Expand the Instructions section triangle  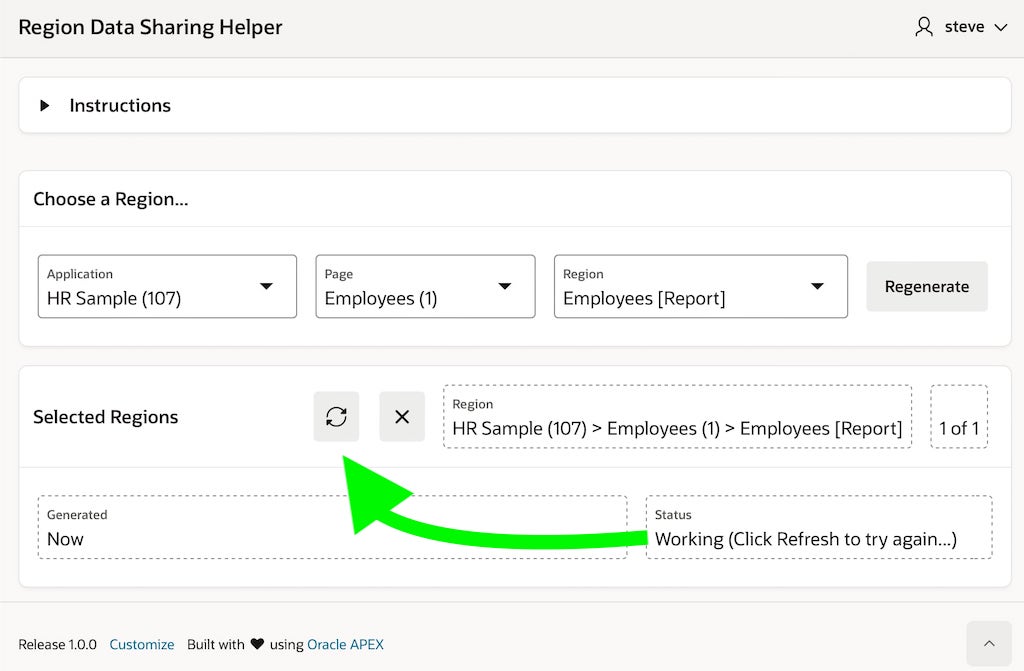coord(45,106)
